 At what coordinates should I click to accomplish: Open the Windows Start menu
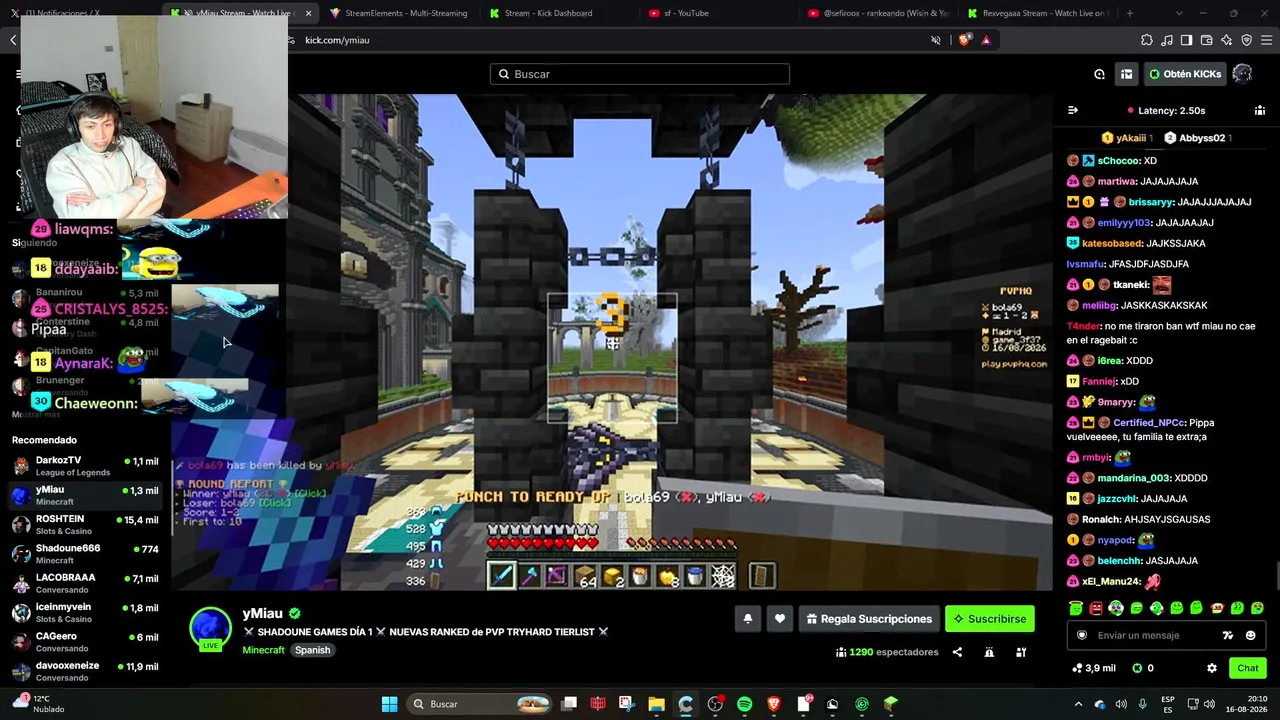(389, 704)
